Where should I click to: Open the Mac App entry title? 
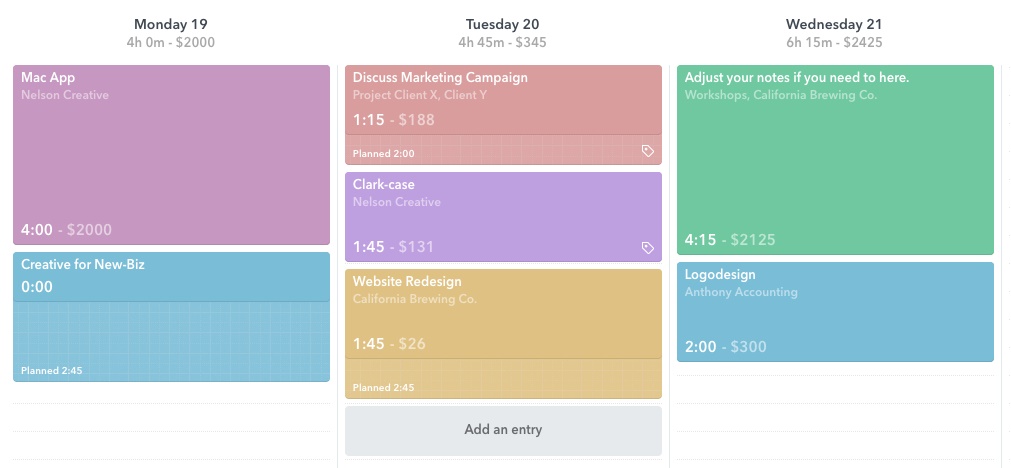click(x=48, y=78)
